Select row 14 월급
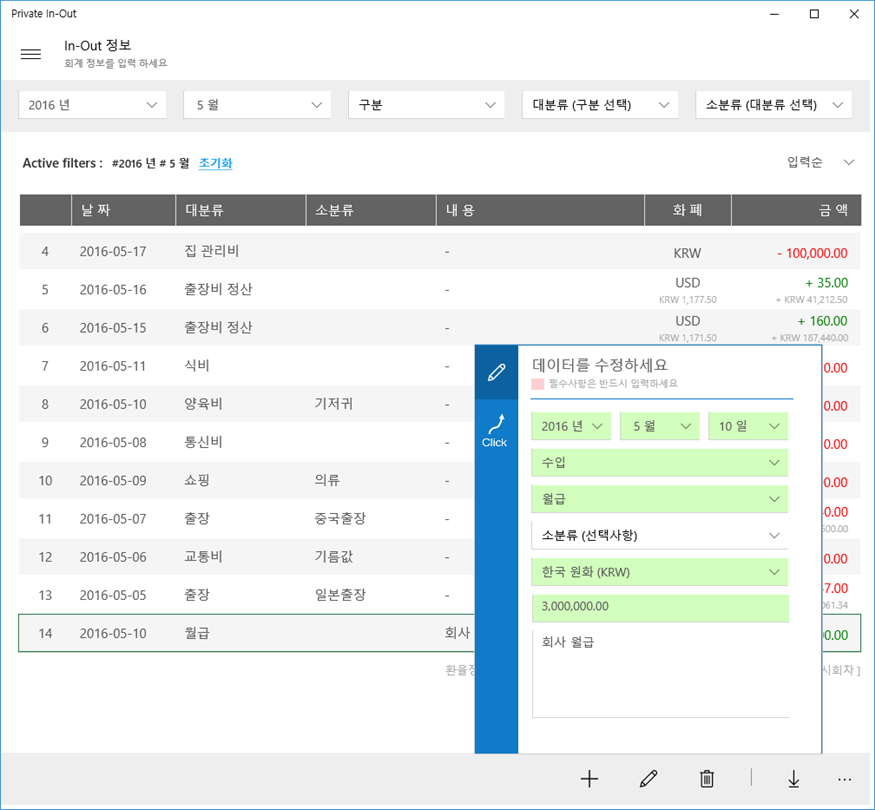The image size is (875, 810). [247, 633]
